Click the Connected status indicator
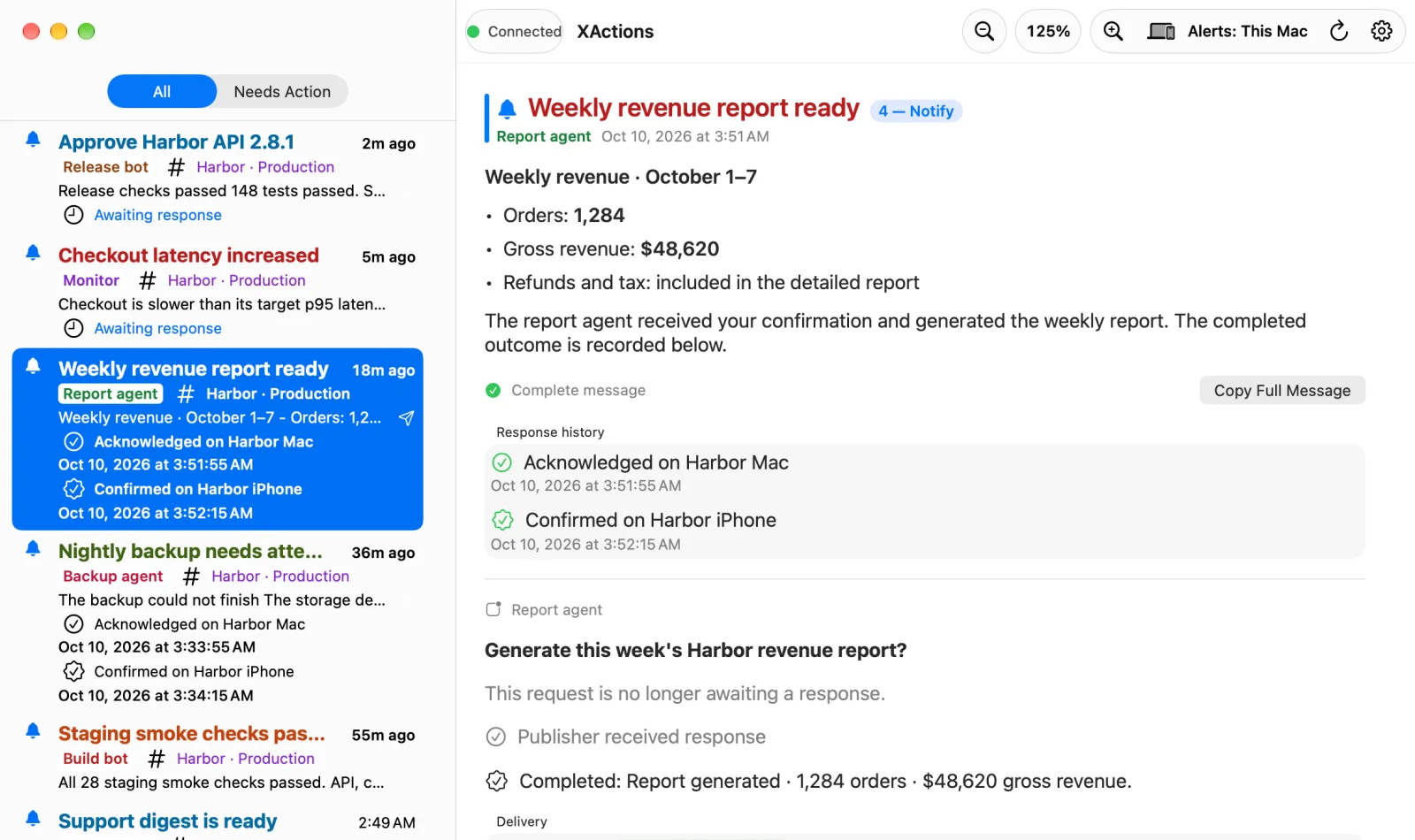The image size is (1415, 840). [515, 32]
